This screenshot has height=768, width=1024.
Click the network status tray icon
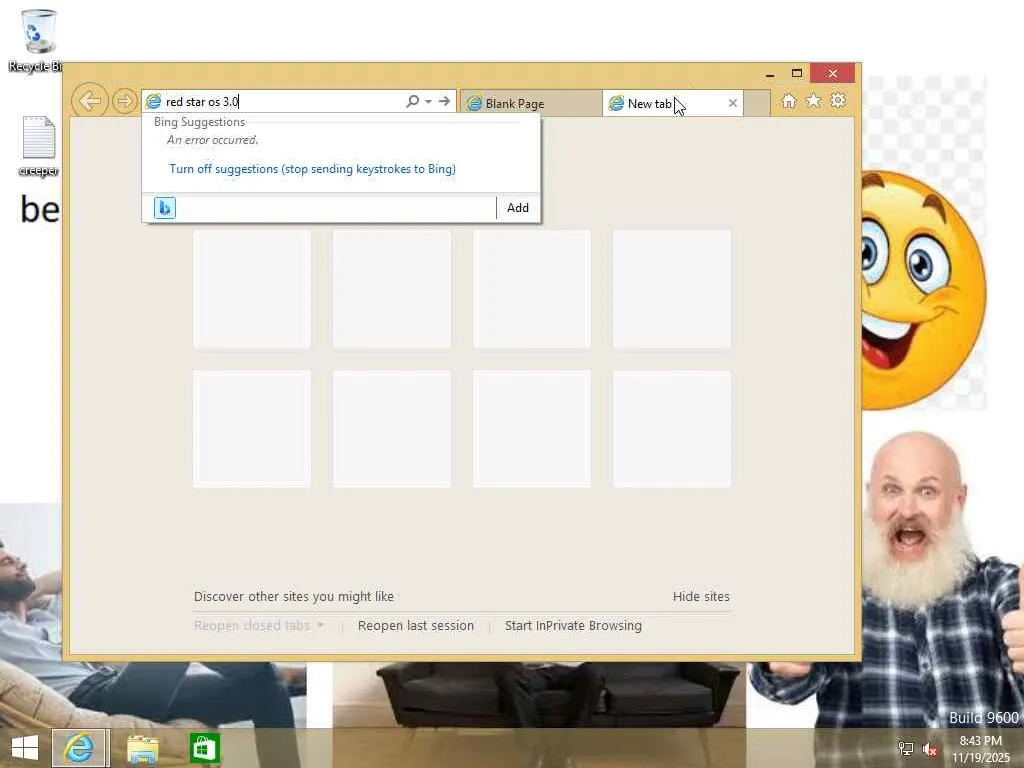[906, 749]
